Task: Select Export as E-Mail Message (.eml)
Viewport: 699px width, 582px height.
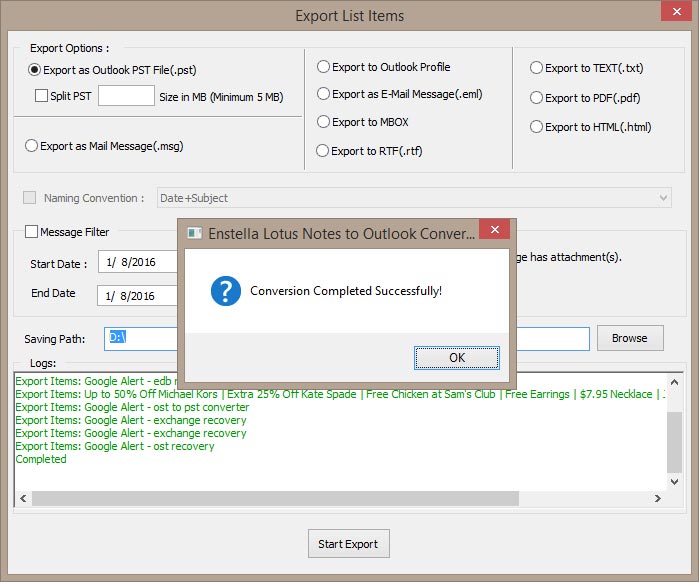Action: [x=323, y=94]
